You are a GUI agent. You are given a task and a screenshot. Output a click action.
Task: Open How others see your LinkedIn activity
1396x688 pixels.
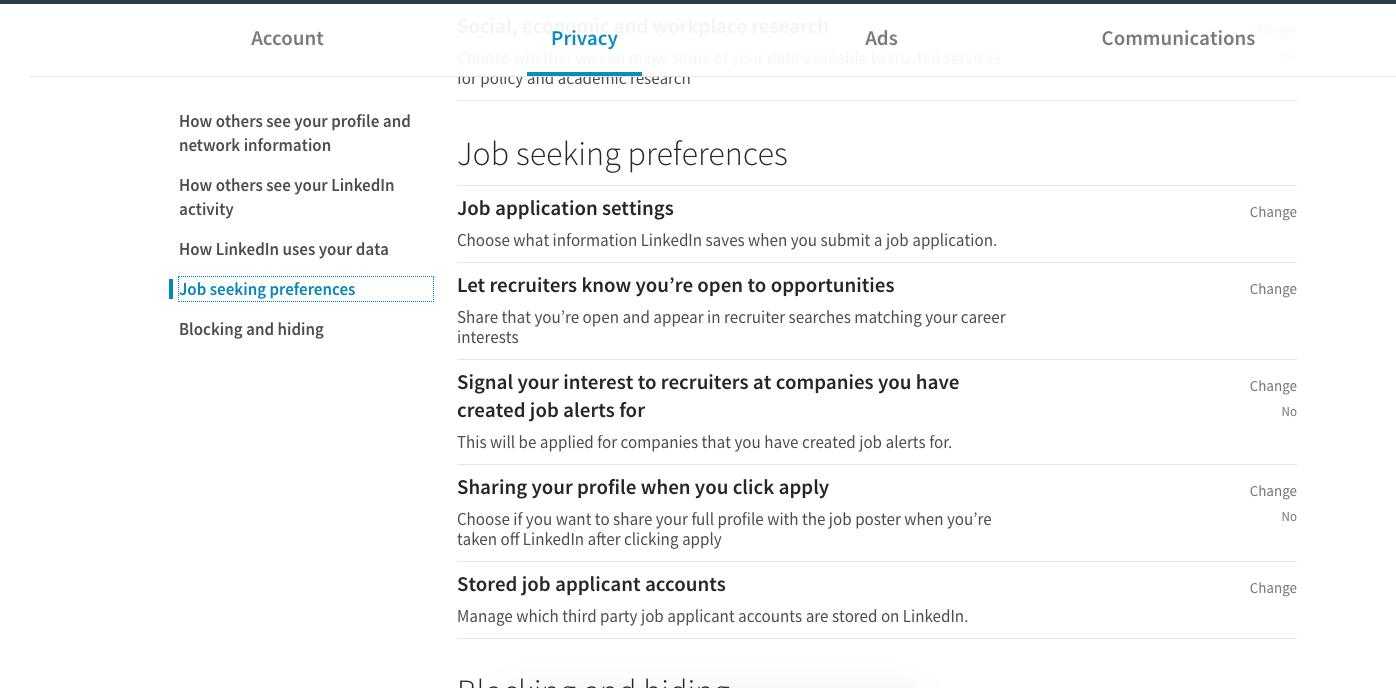click(x=287, y=197)
